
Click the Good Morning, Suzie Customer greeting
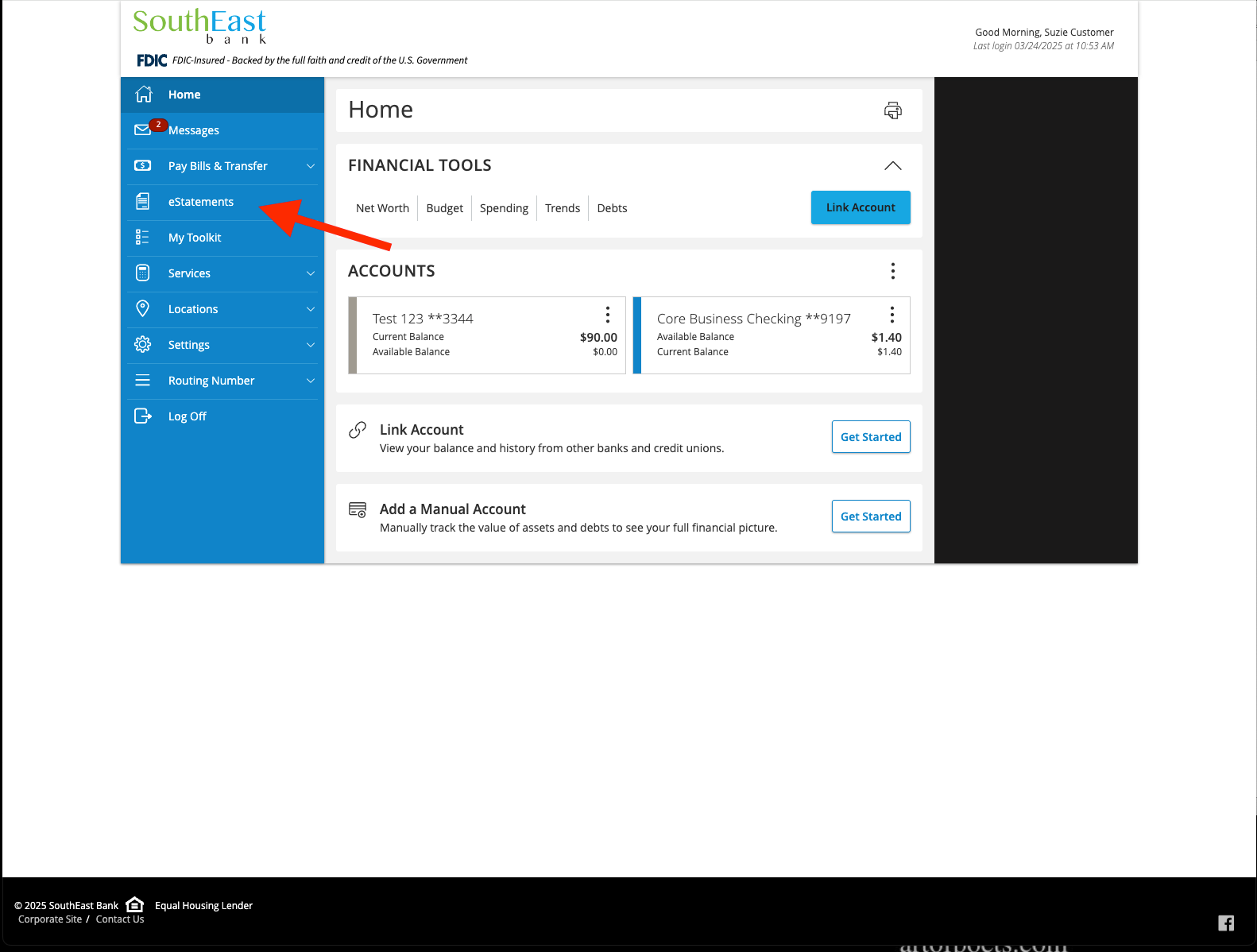pos(1044,33)
